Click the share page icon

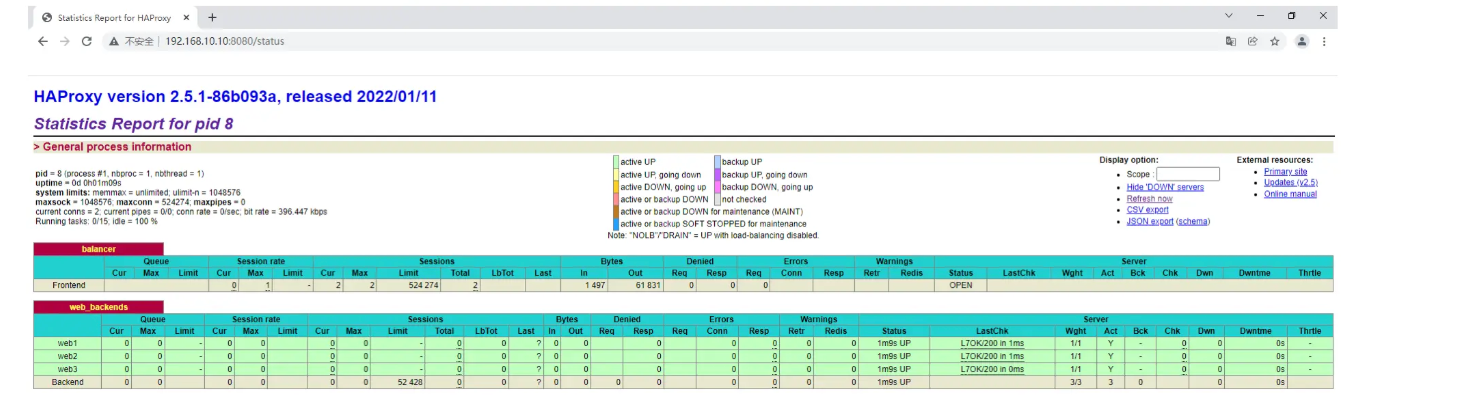click(x=1252, y=41)
